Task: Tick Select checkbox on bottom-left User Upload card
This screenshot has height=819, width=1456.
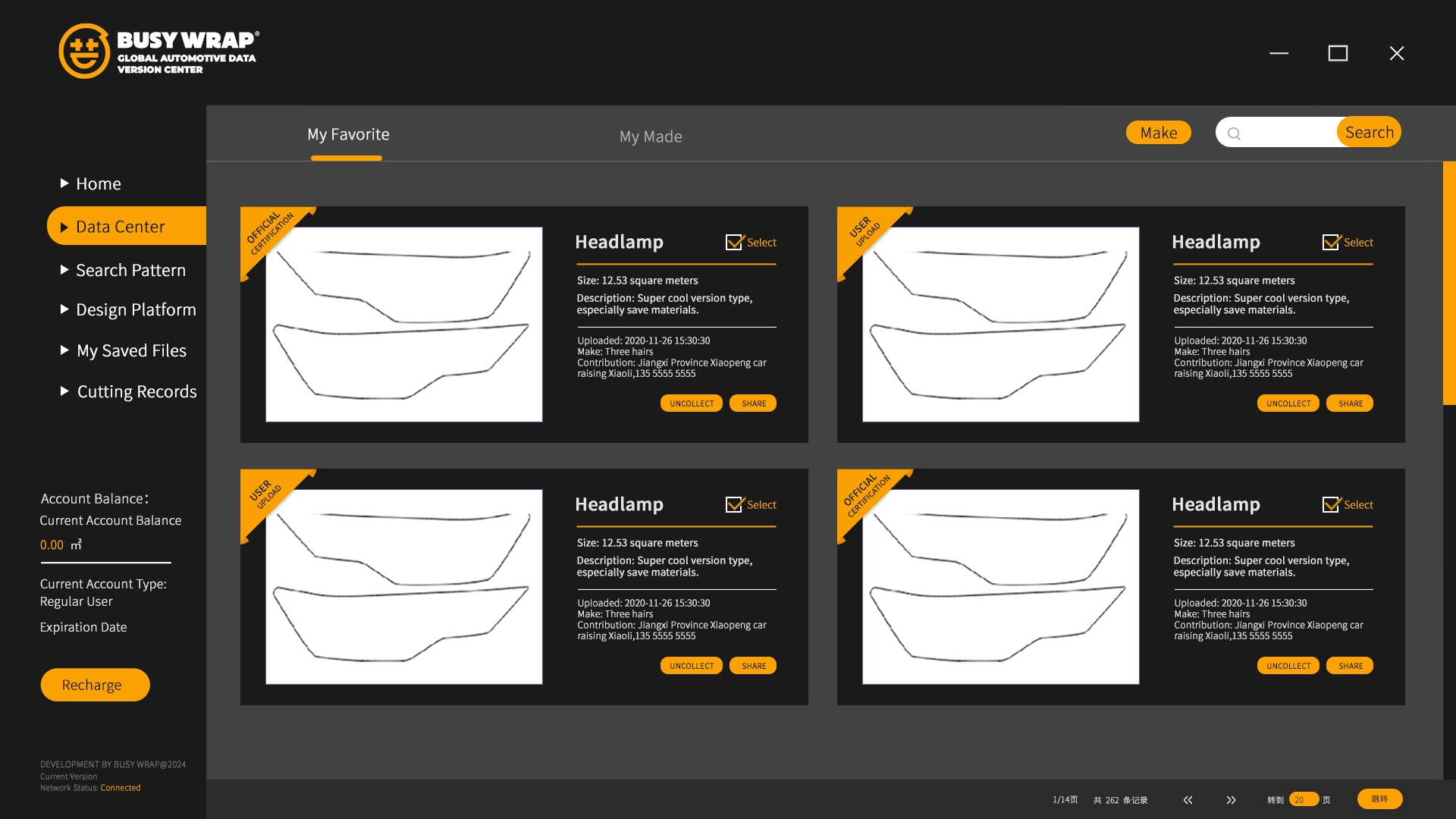Action: pos(734,504)
